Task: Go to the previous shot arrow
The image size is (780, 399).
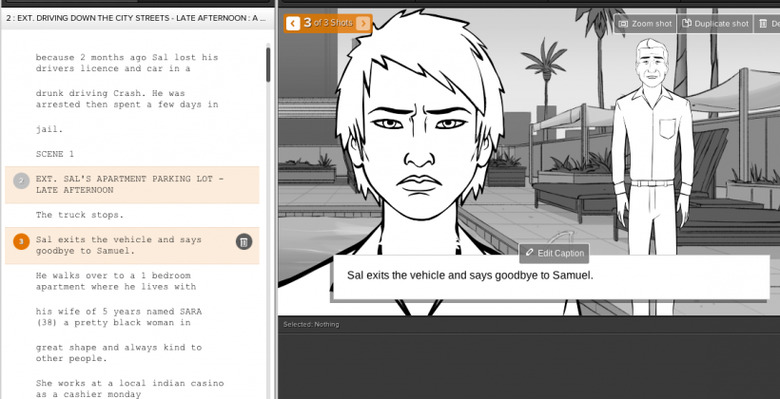Action: tap(292, 23)
